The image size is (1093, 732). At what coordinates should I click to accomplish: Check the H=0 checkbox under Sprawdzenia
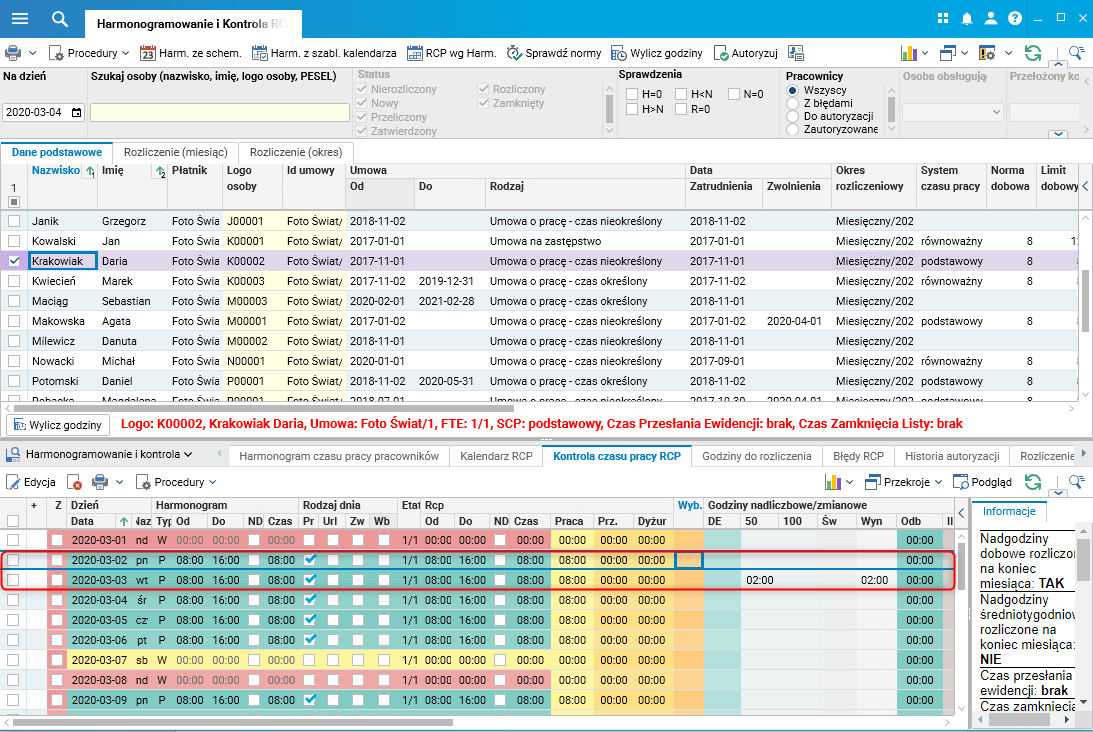(632, 94)
